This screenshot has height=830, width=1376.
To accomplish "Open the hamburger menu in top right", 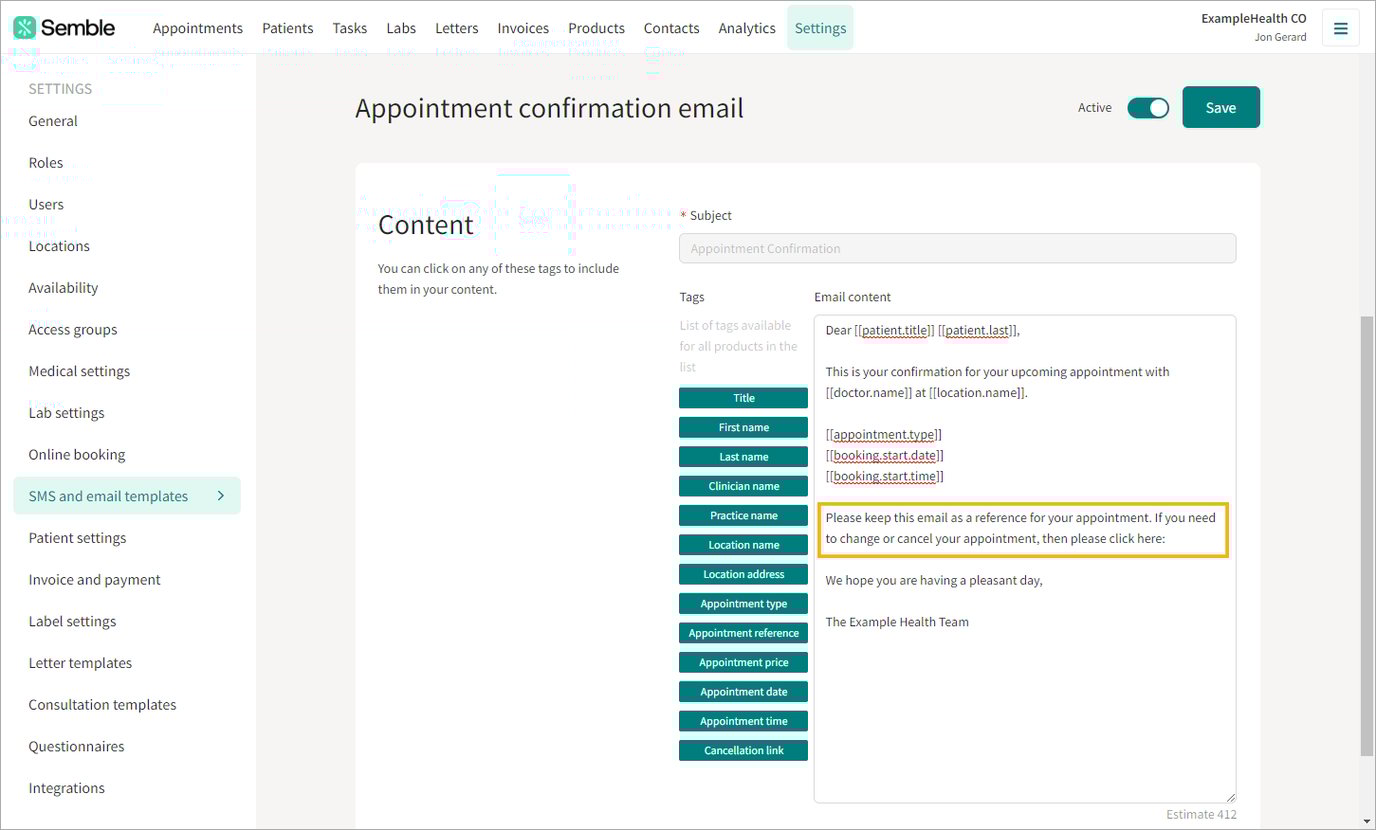I will pyautogui.click(x=1340, y=27).
